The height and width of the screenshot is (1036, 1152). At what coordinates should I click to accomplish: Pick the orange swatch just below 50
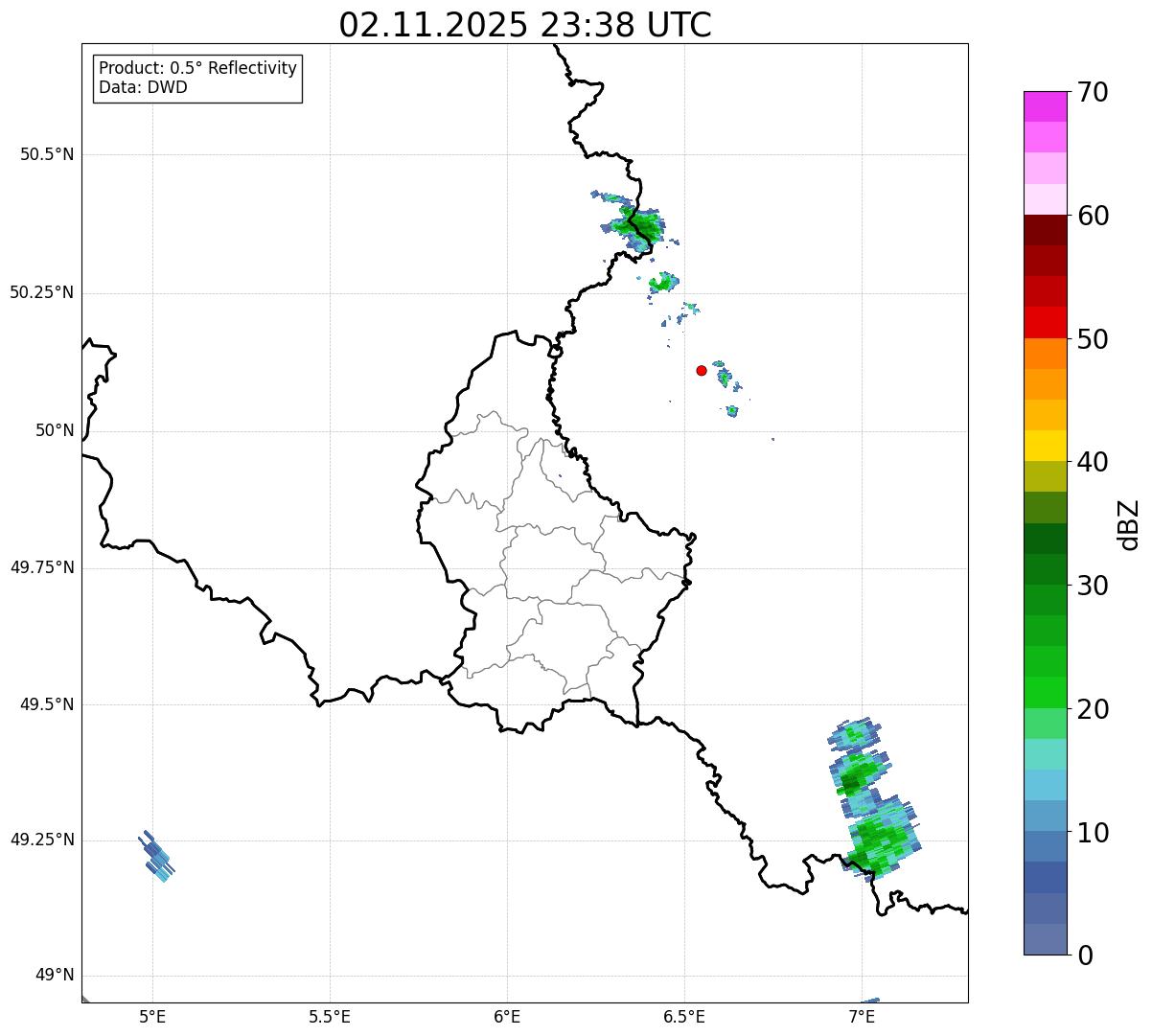(x=1045, y=354)
